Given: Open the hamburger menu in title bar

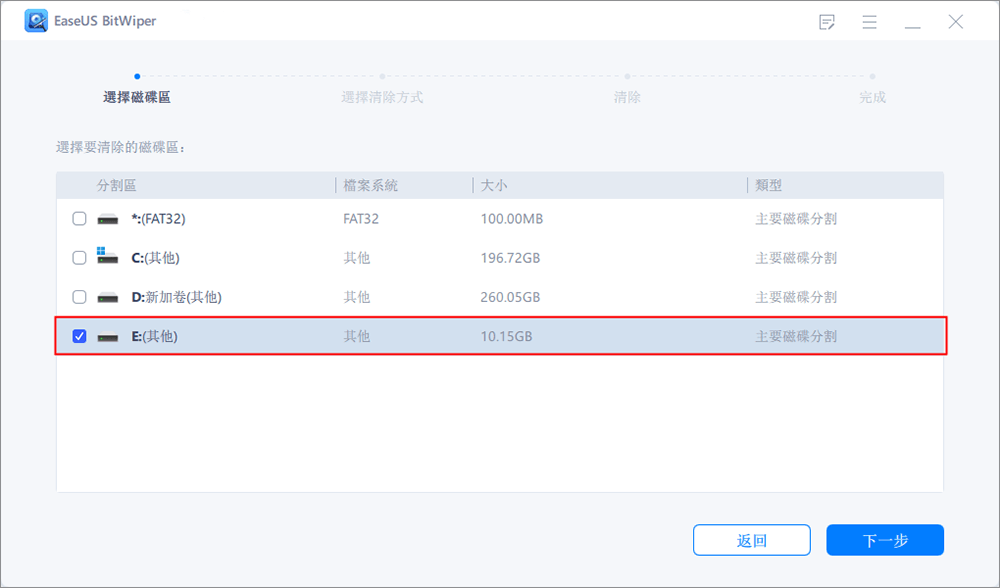Looking at the screenshot, I should coord(870,22).
